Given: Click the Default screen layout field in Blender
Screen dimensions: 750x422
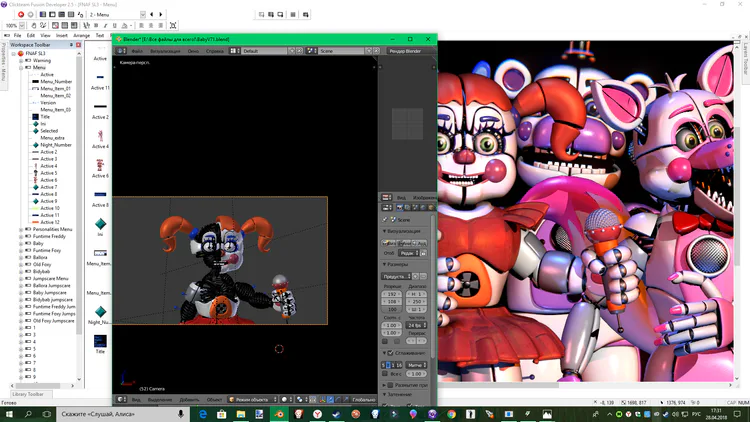Looking at the screenshot, I should 264,51.
